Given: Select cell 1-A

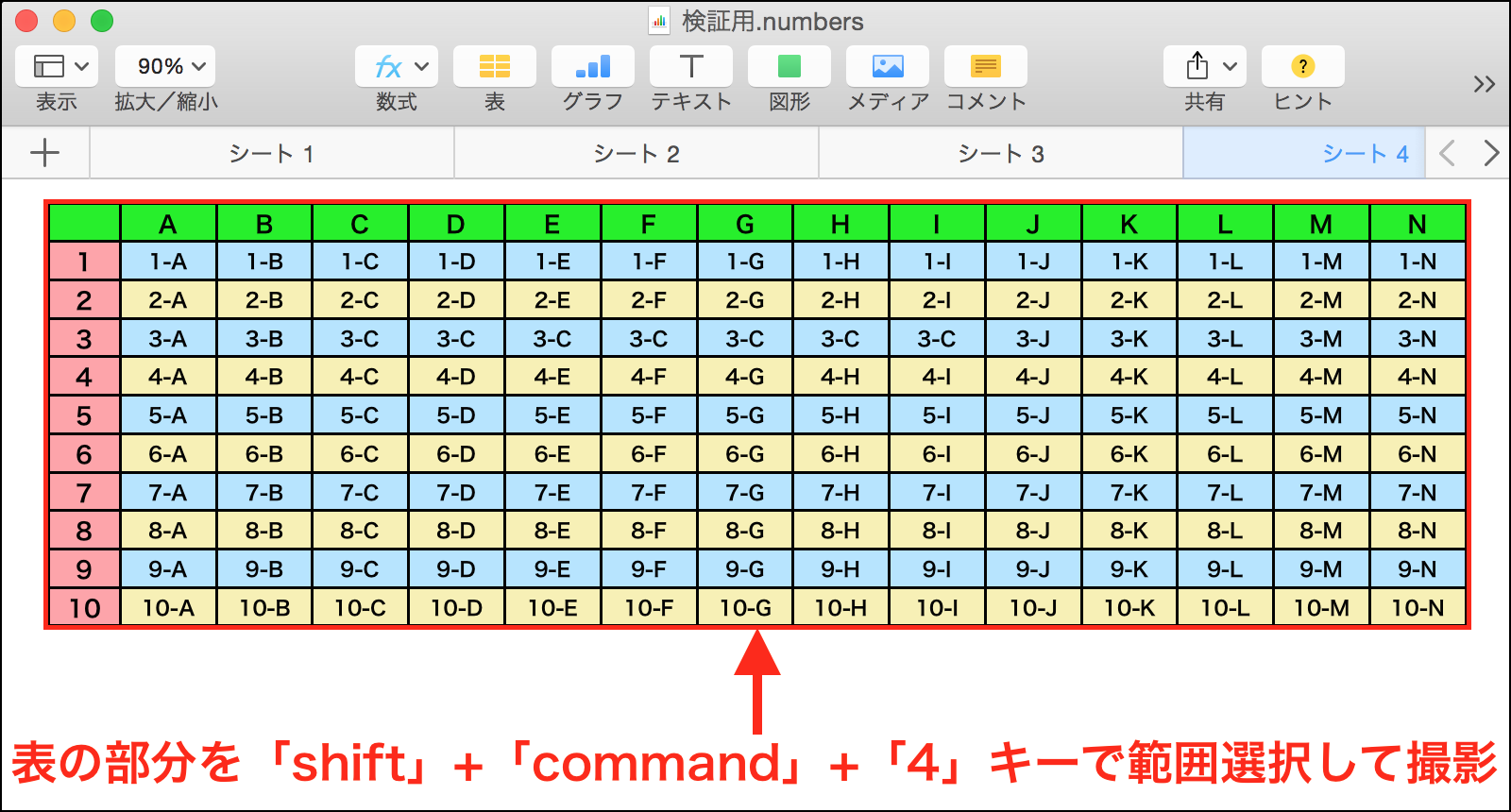Looking at the screenshot, I should click(168, 262).
